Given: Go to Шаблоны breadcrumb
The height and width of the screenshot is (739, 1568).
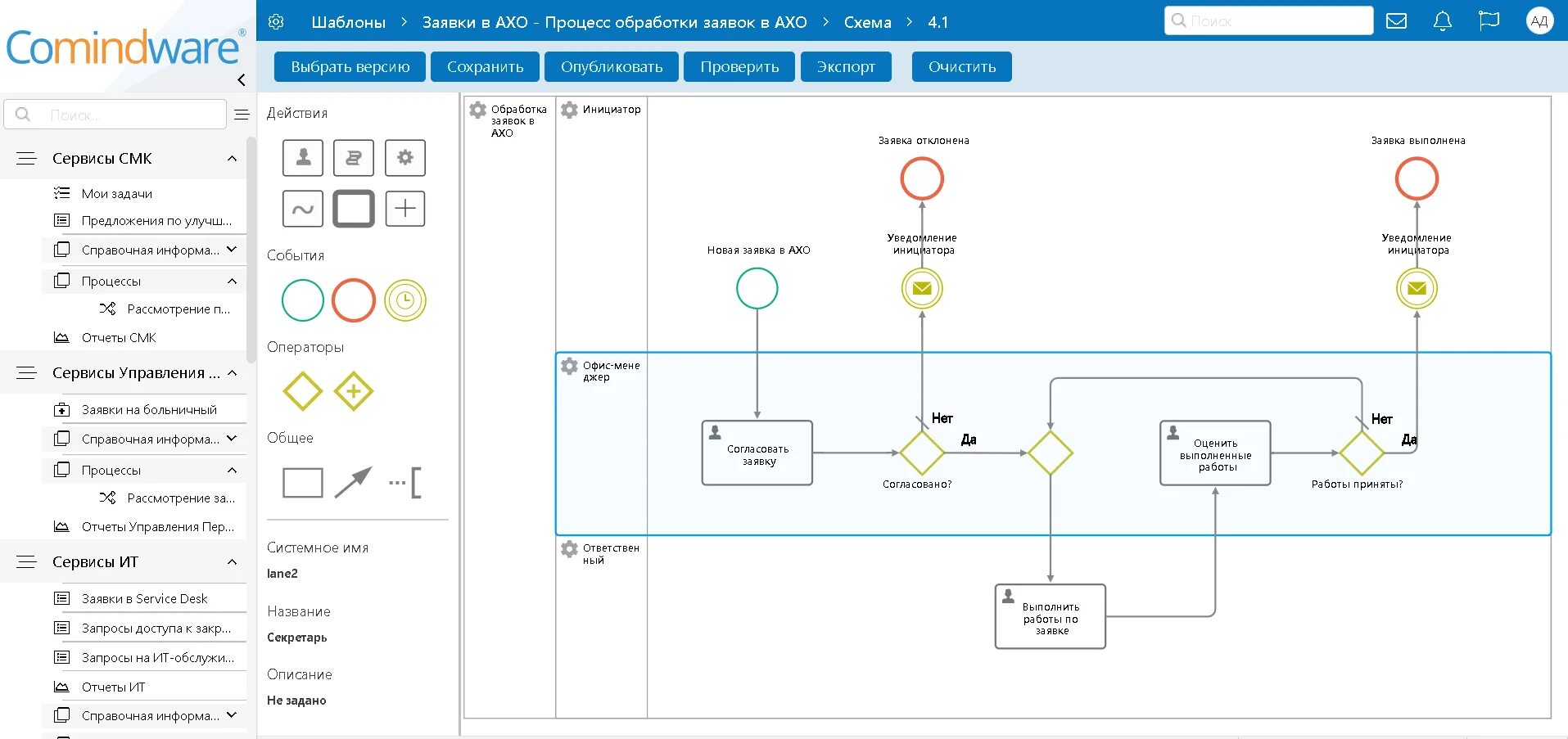Looking at the screenshot, I should (348, 22).
